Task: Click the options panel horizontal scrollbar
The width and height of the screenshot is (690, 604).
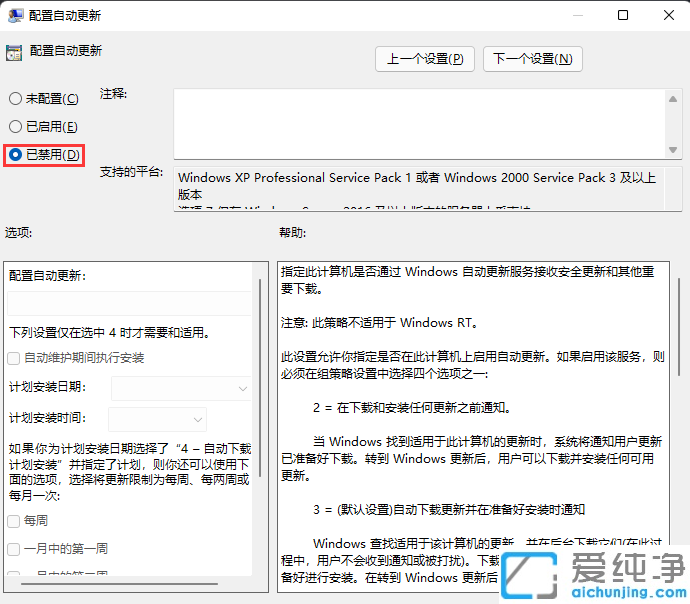Action: 119,584
